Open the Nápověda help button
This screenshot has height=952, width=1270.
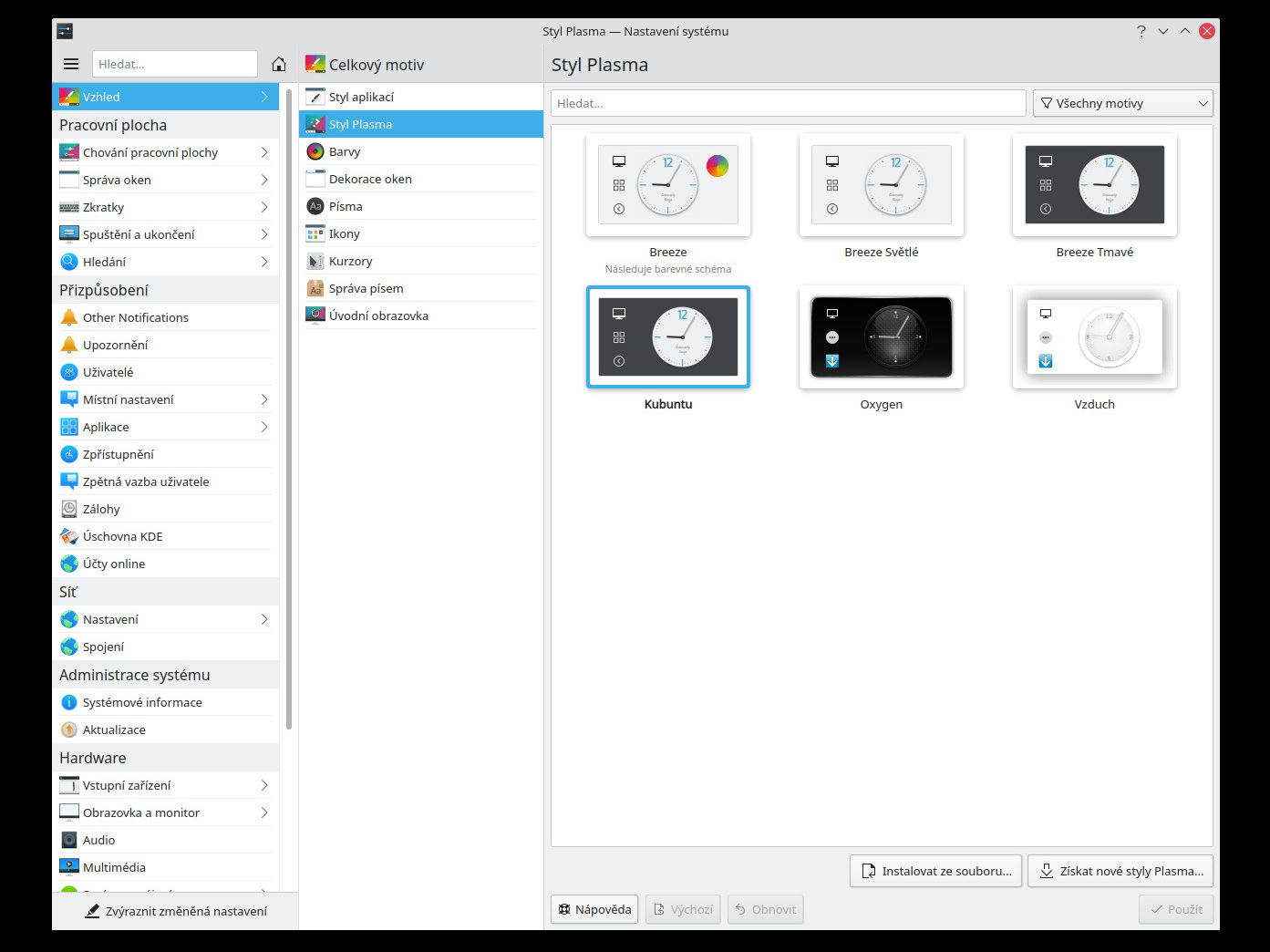[x=594, y=909]
